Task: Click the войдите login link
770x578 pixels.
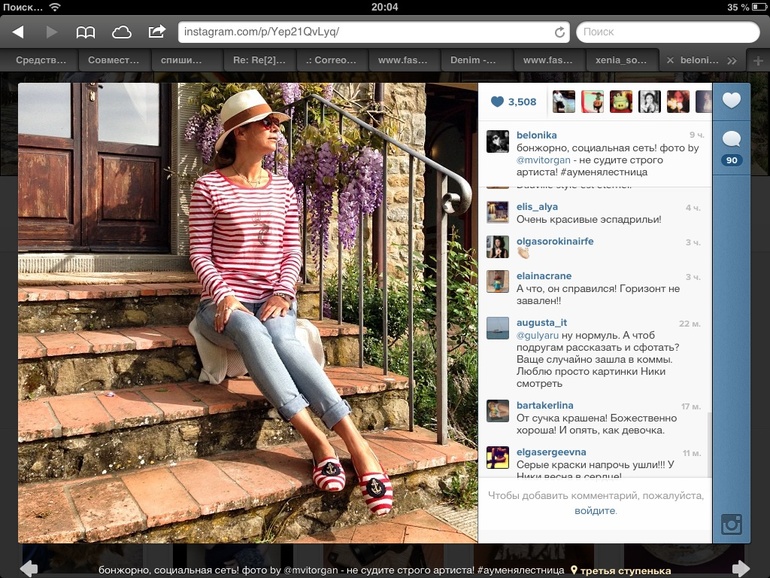Action: point(595,511)
